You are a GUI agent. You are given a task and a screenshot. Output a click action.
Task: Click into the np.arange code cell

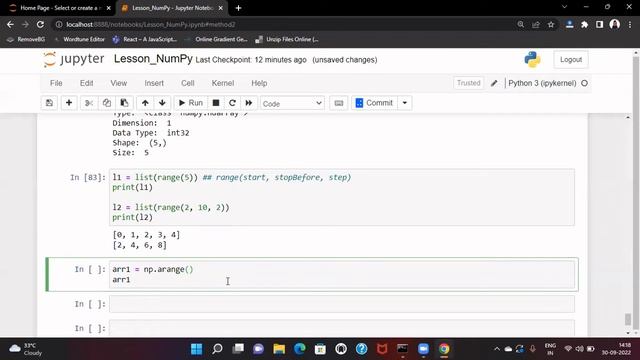342,274
